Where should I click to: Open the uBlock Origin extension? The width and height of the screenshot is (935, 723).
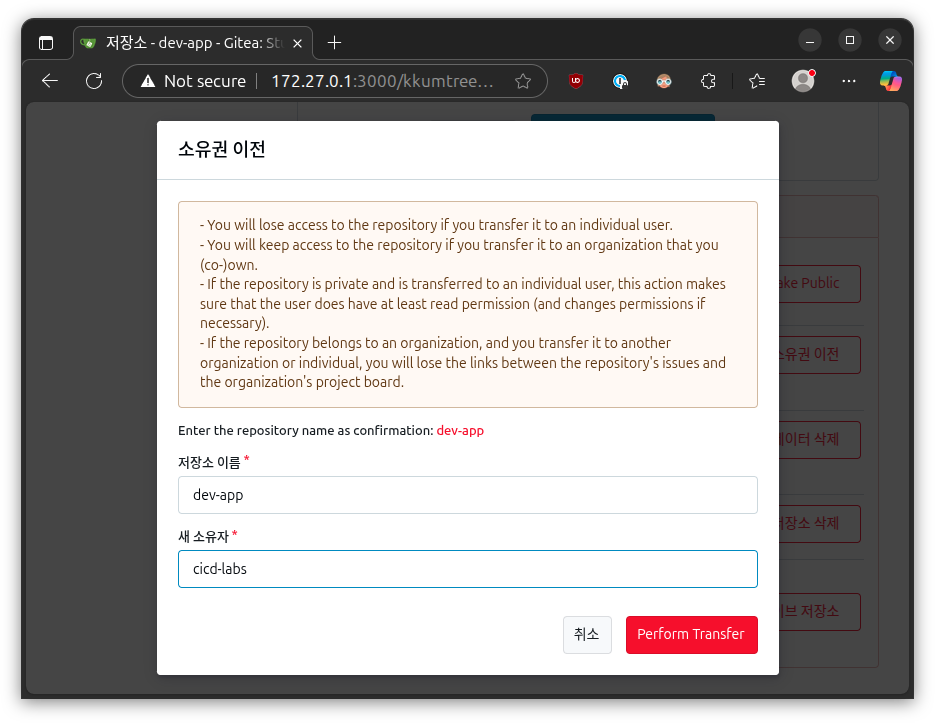(575, 81)
